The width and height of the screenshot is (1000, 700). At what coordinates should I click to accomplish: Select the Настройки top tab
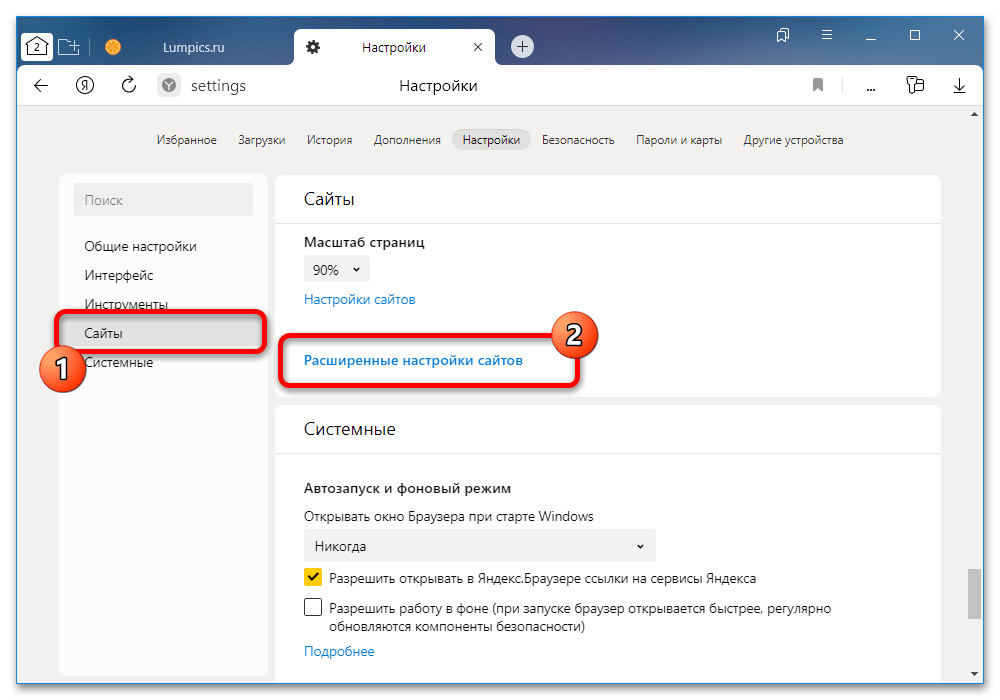491,140
